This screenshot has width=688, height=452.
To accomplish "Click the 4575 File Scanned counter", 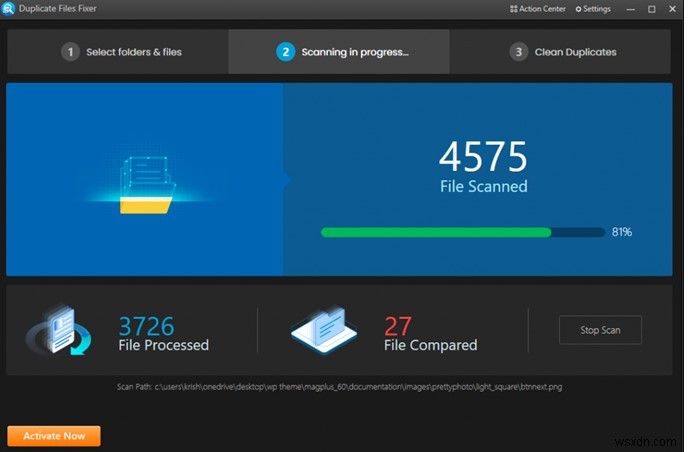I will [483, 167].
